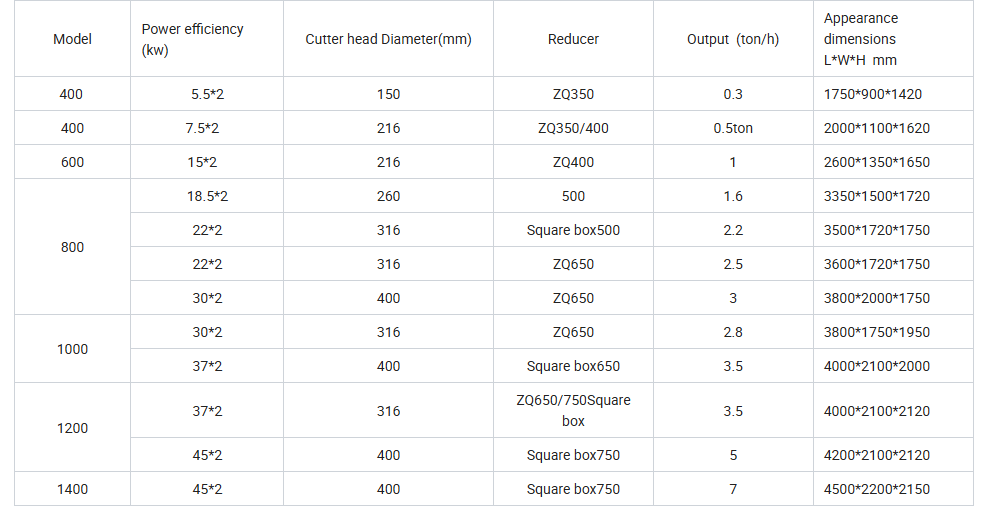
Task: Select the model 1400 cell
Action: click(x=72, y=489)
